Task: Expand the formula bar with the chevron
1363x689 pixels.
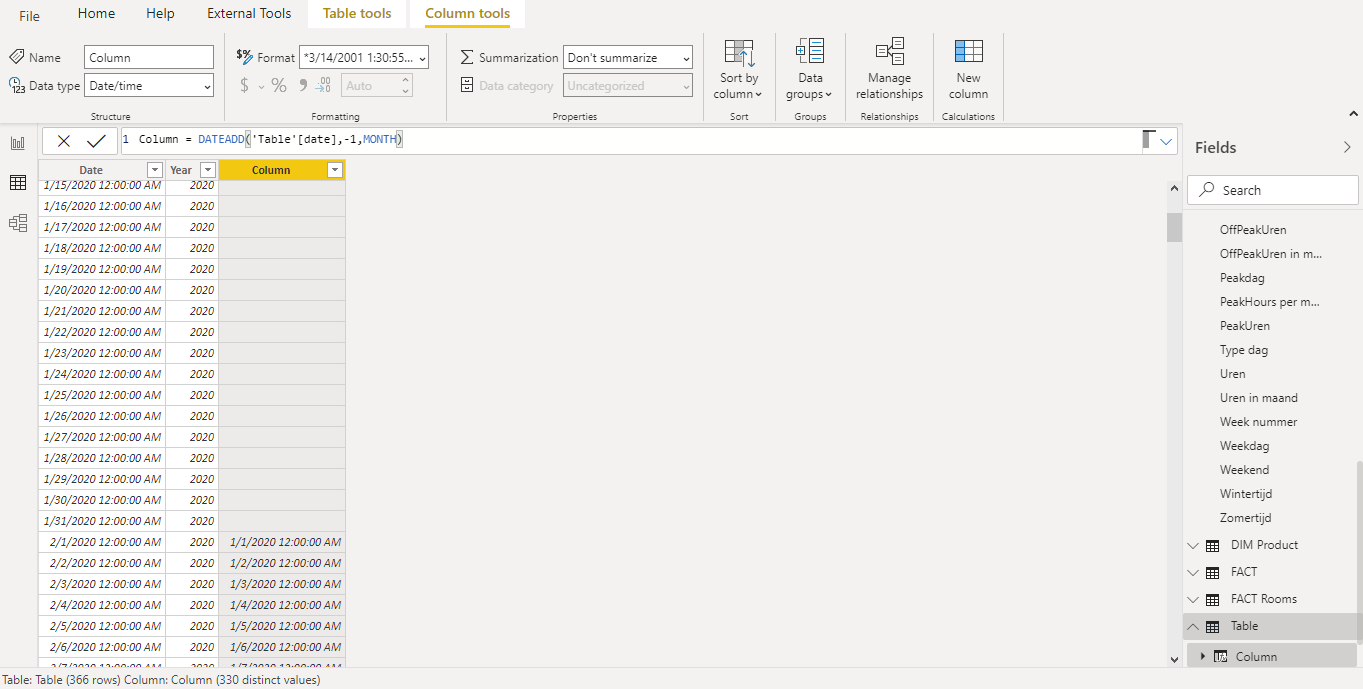Action: tap(1166, 142)
